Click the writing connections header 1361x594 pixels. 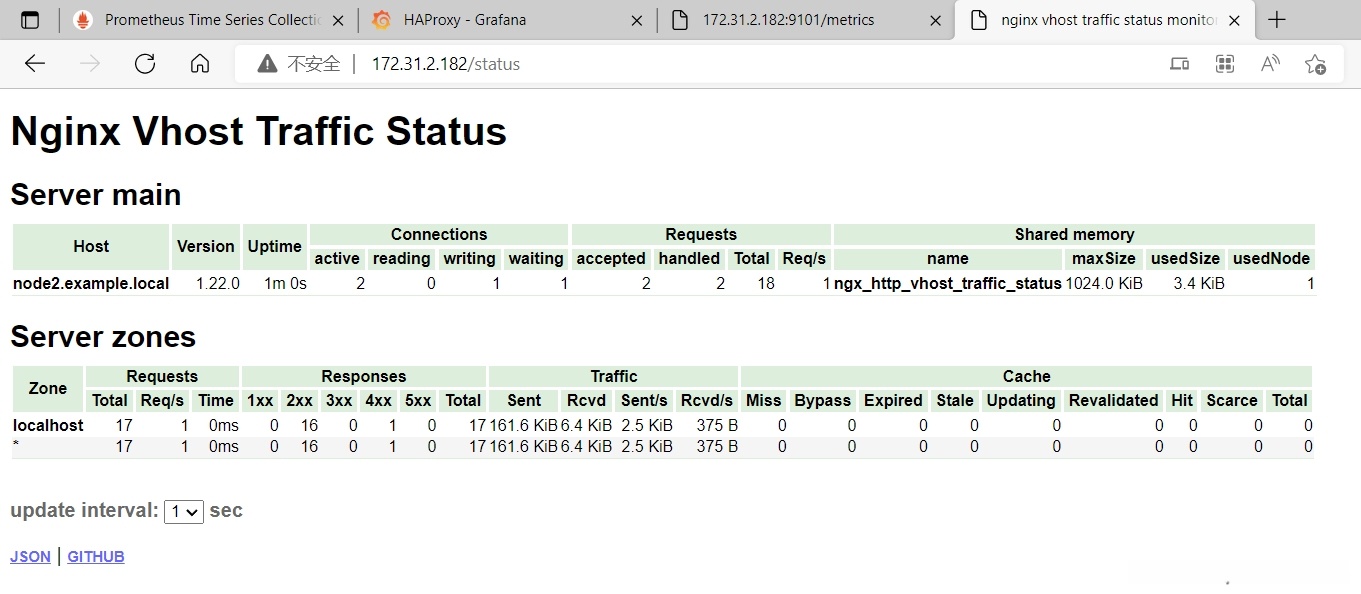pyautogui.click(x=469, y=258)
